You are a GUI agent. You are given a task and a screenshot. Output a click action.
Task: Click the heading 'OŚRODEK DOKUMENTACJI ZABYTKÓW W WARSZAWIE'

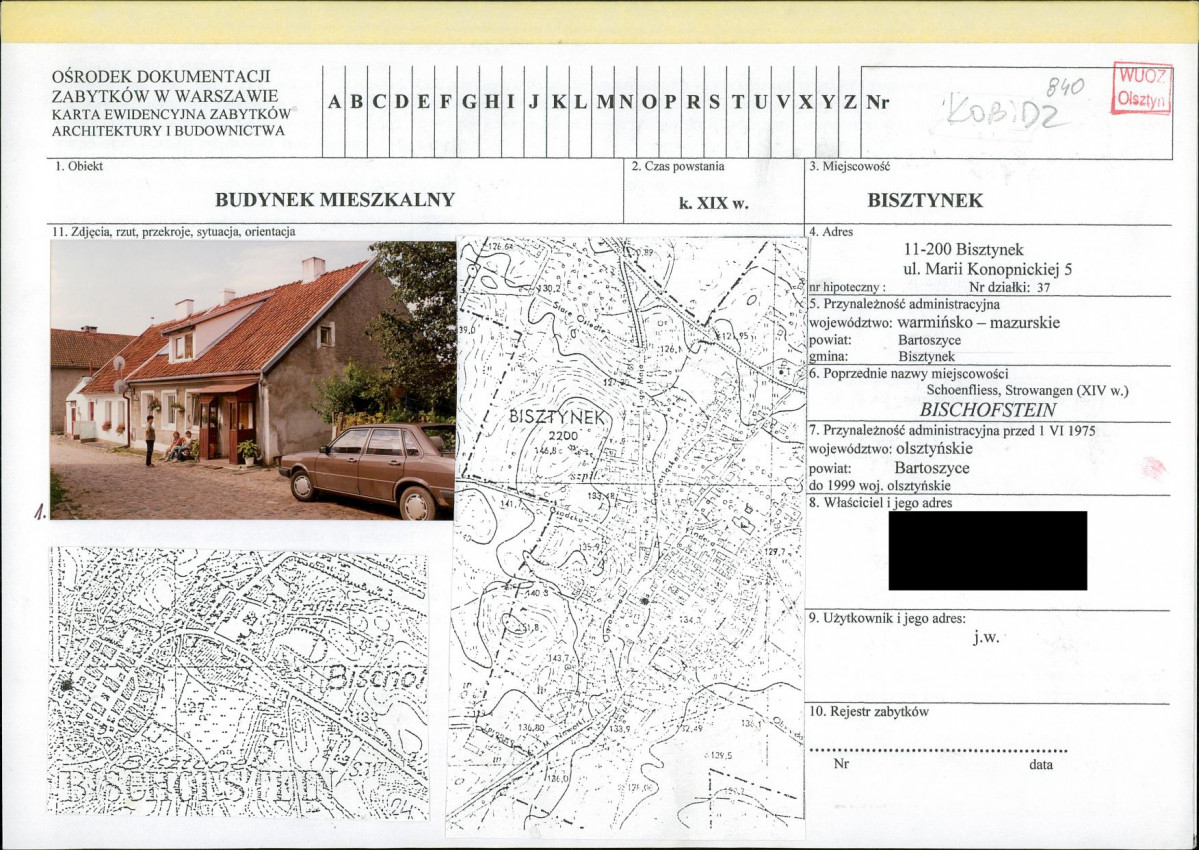tap(164, 86)
